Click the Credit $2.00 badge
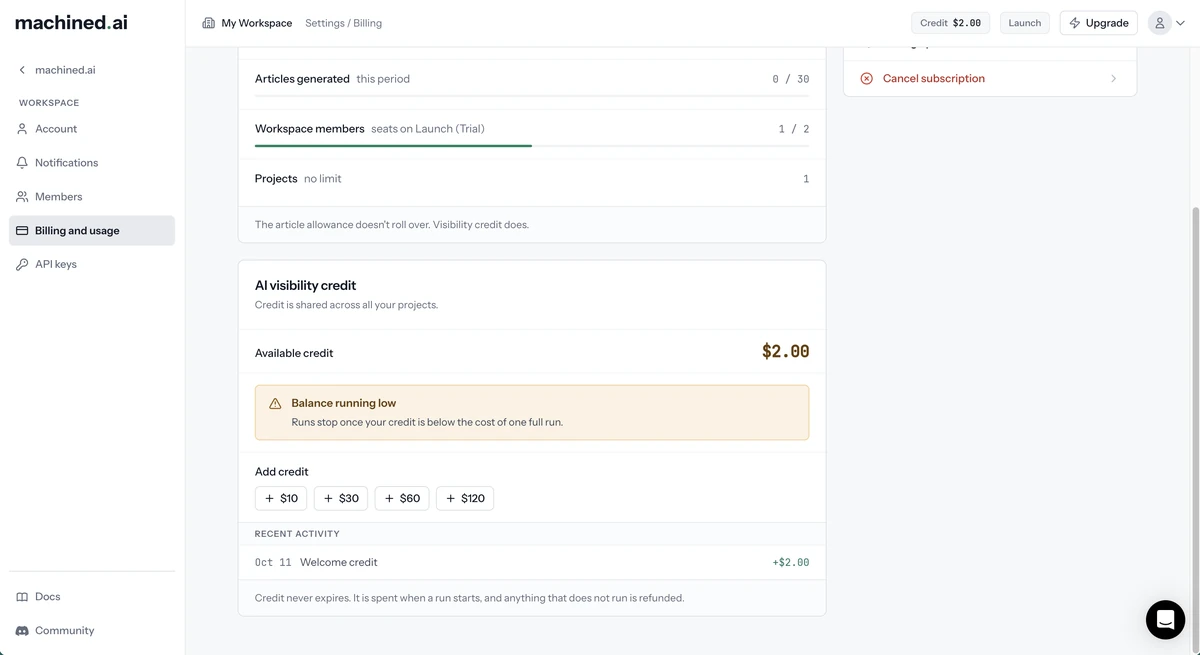 coord(951,23)
